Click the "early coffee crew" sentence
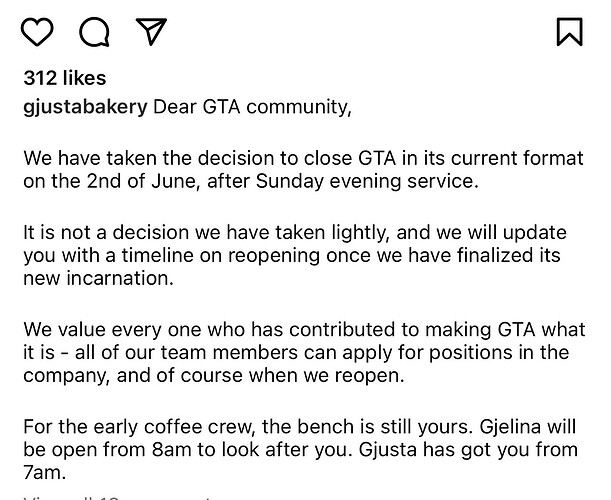This screenshot has width=611, height=500. point(246,427)
